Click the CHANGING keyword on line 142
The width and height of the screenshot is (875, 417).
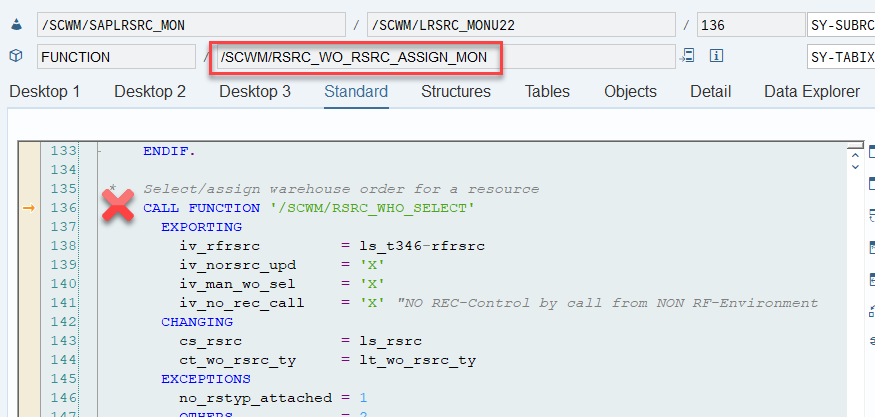(197, 322)
